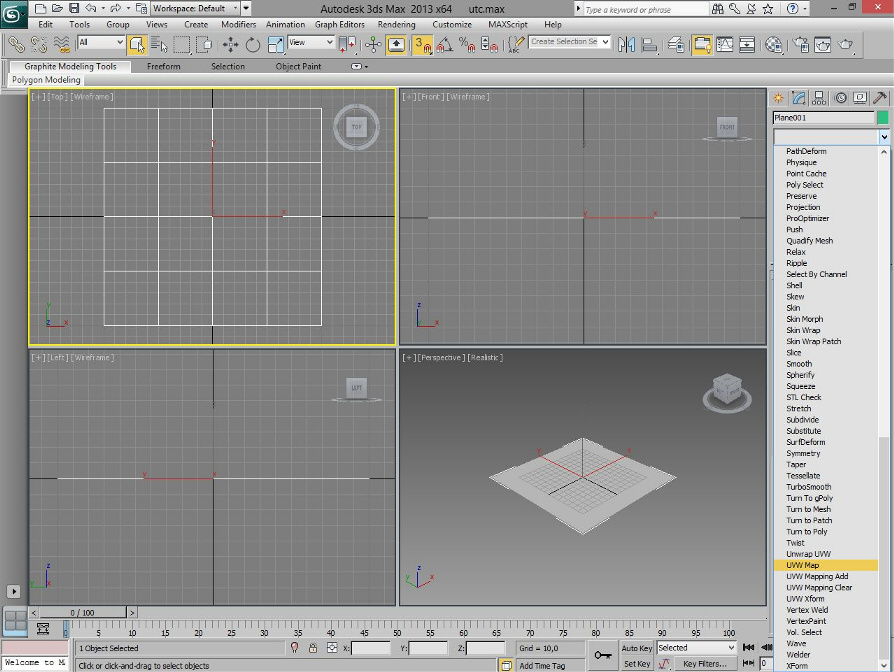Toggle 3D Snaps
Viewport: 894px width, 672px height.
point(422,44)
